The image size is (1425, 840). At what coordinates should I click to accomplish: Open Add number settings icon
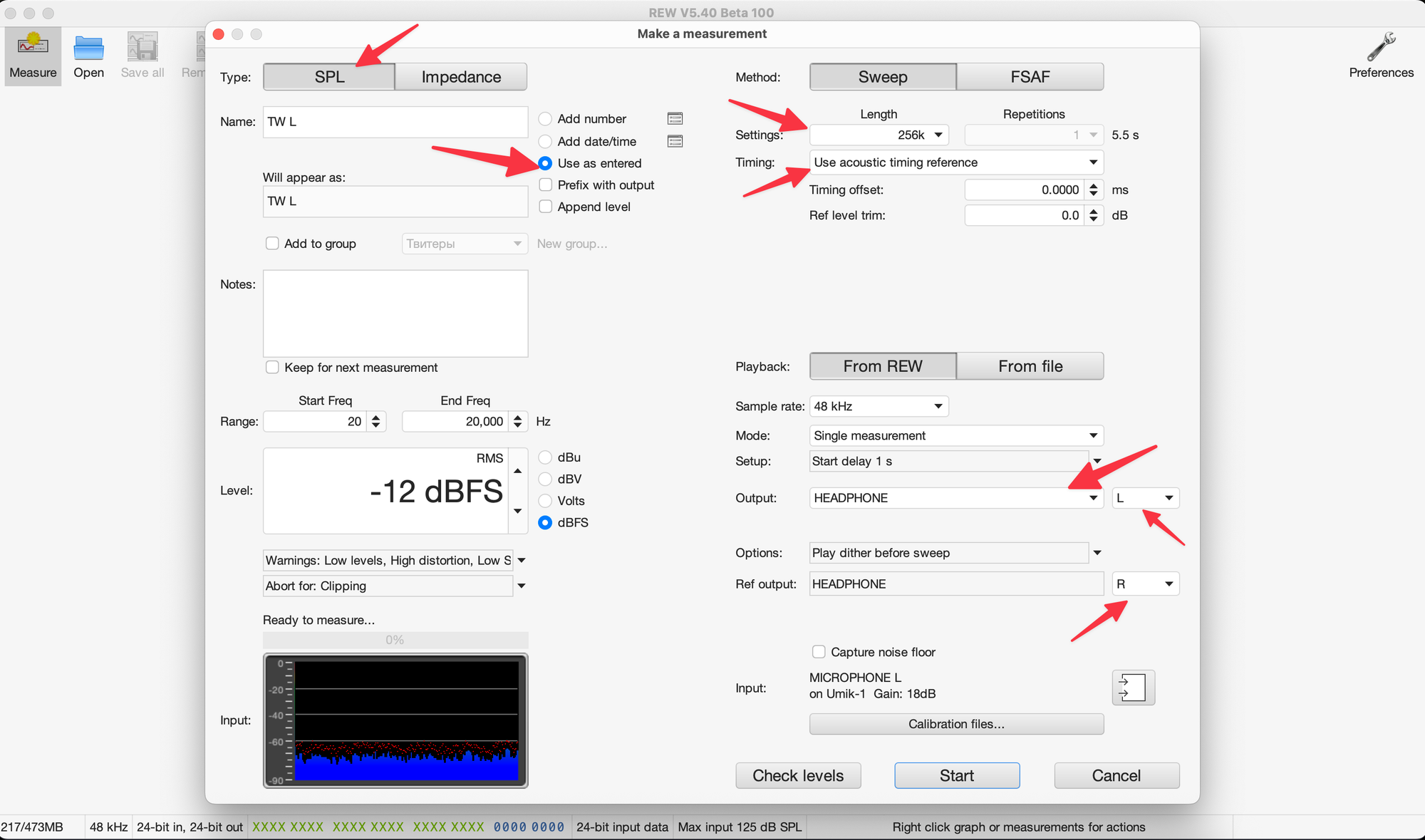tap(675, 118)
